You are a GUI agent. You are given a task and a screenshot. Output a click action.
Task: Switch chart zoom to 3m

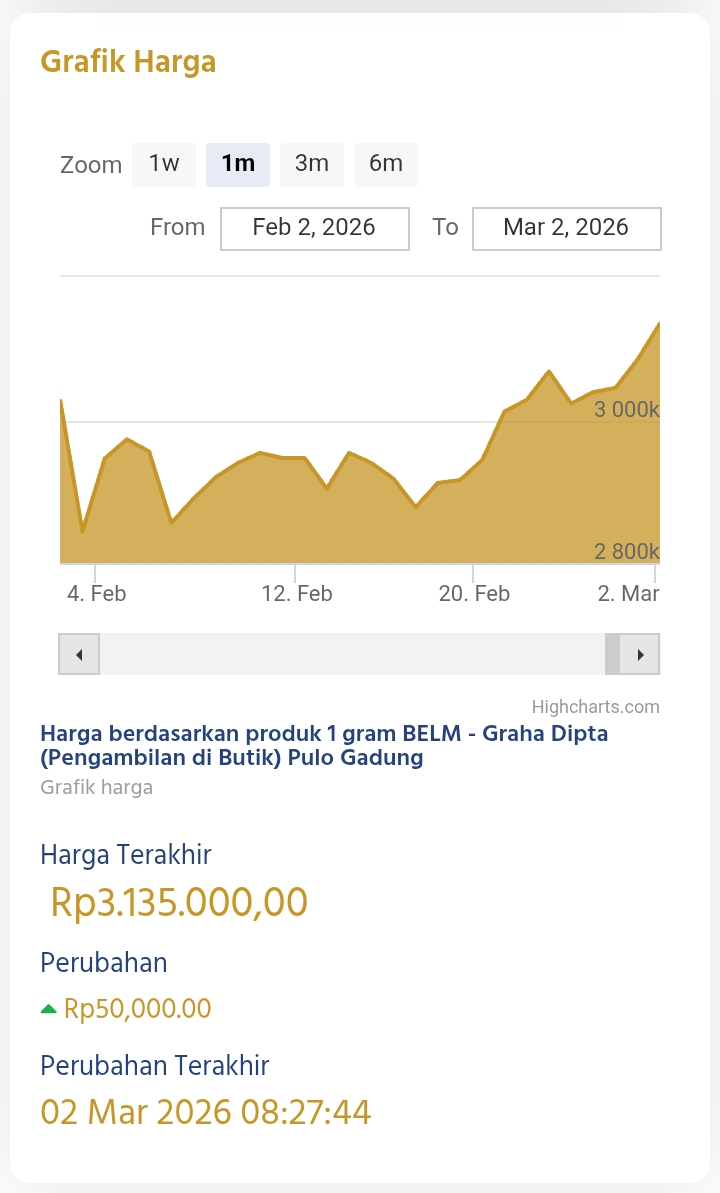coord(312,164)
